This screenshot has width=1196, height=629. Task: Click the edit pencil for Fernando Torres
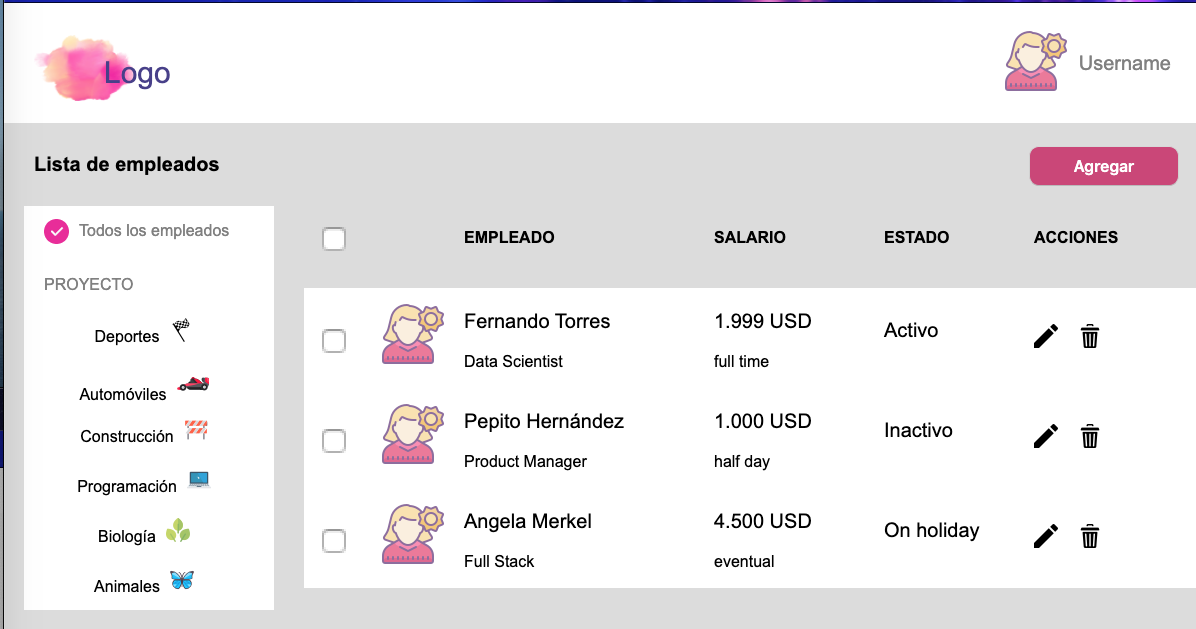click(x=1045, y=336)
